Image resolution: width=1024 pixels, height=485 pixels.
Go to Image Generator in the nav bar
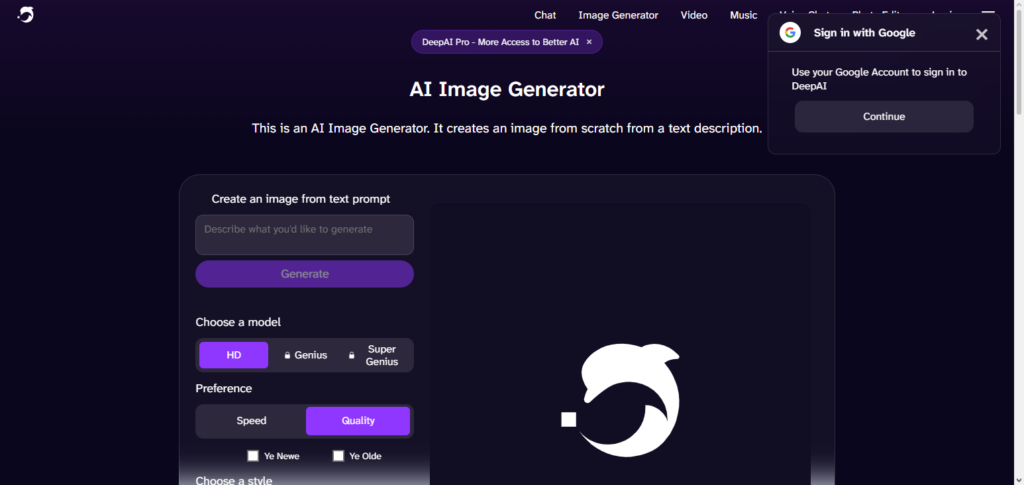click(x=618, y=15)
